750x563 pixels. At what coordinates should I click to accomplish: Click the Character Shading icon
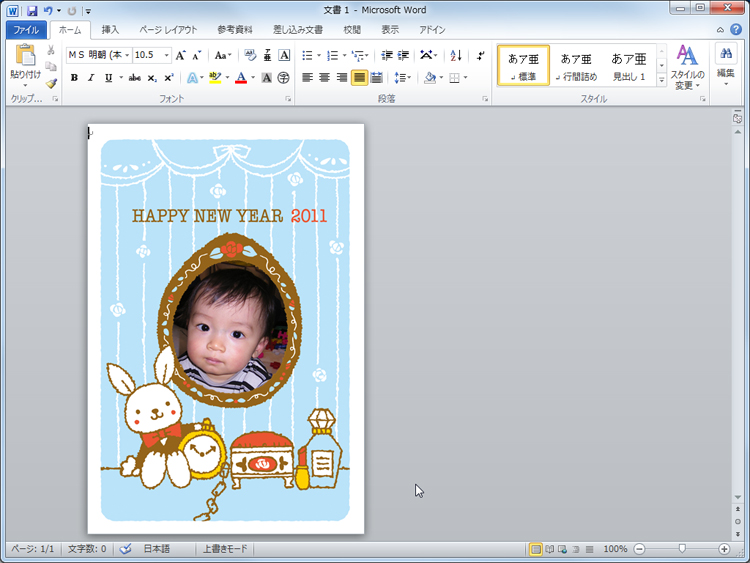[267, 77]
